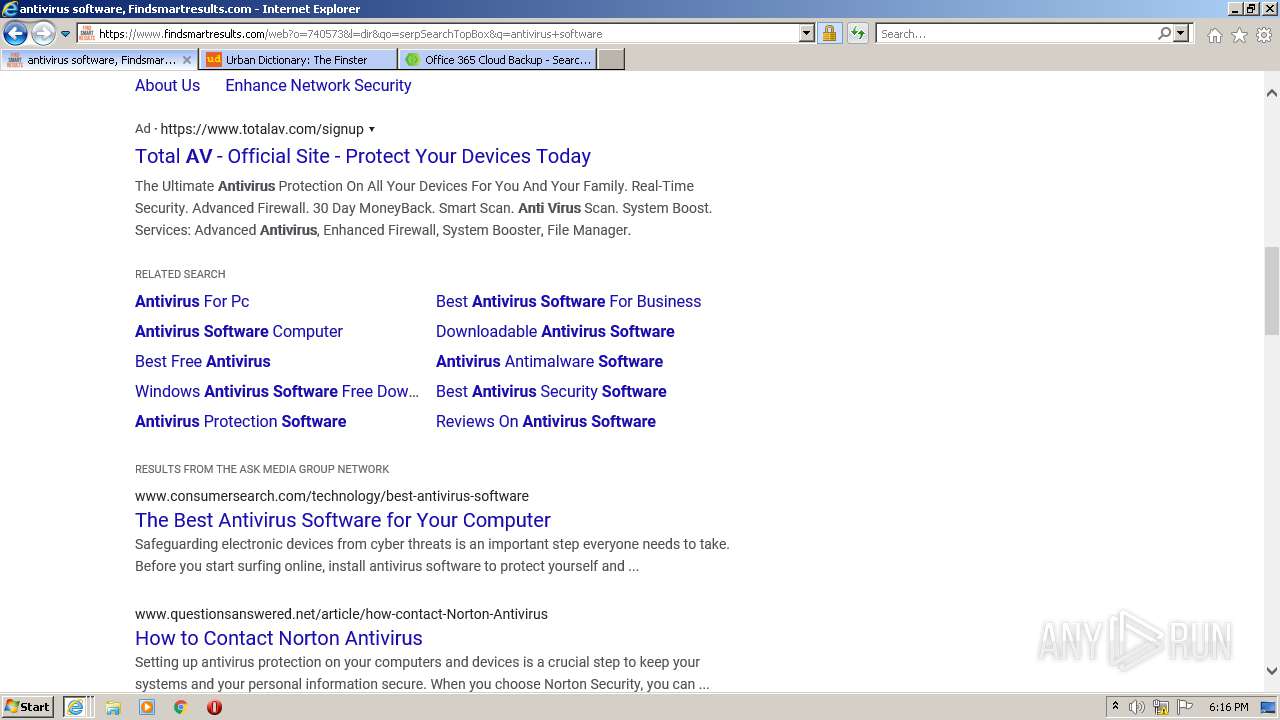Click the questionsanswered.net result URL text
The image size is (1280, 720).
click(341, 614)
